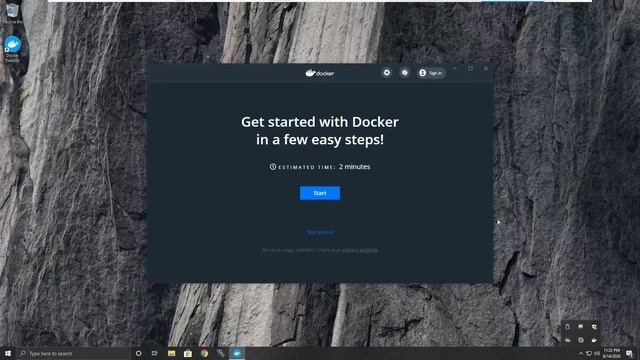Open Docker settings with the gear icon

[386, 73]
